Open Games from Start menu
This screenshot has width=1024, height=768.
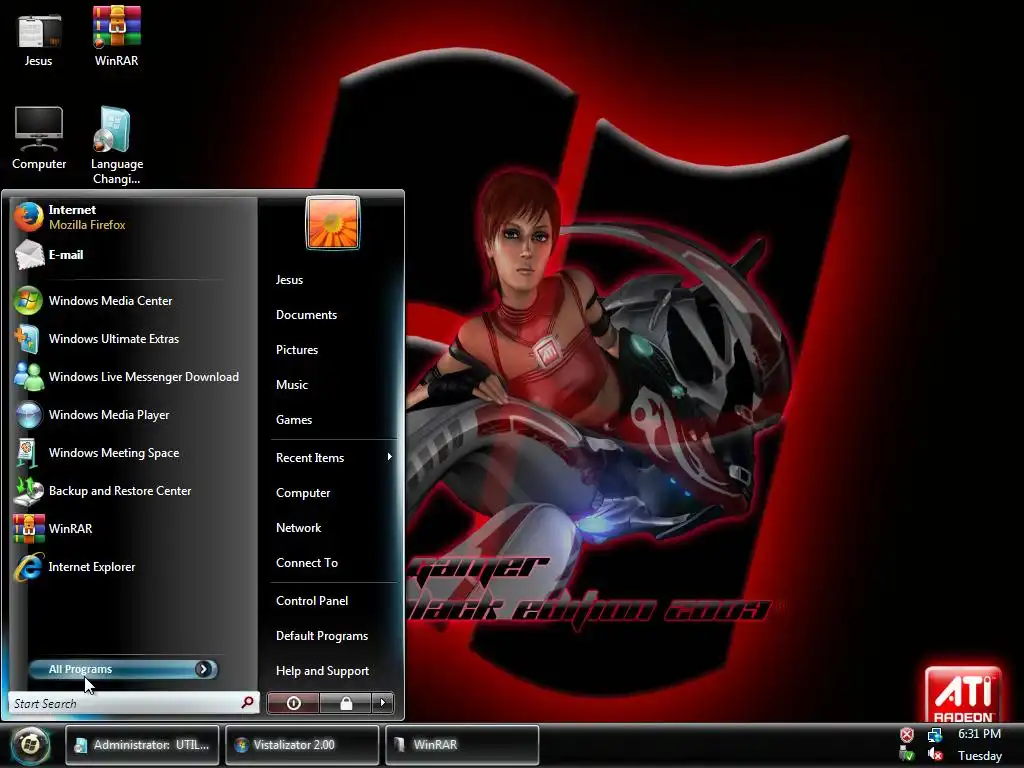[294, 420]
